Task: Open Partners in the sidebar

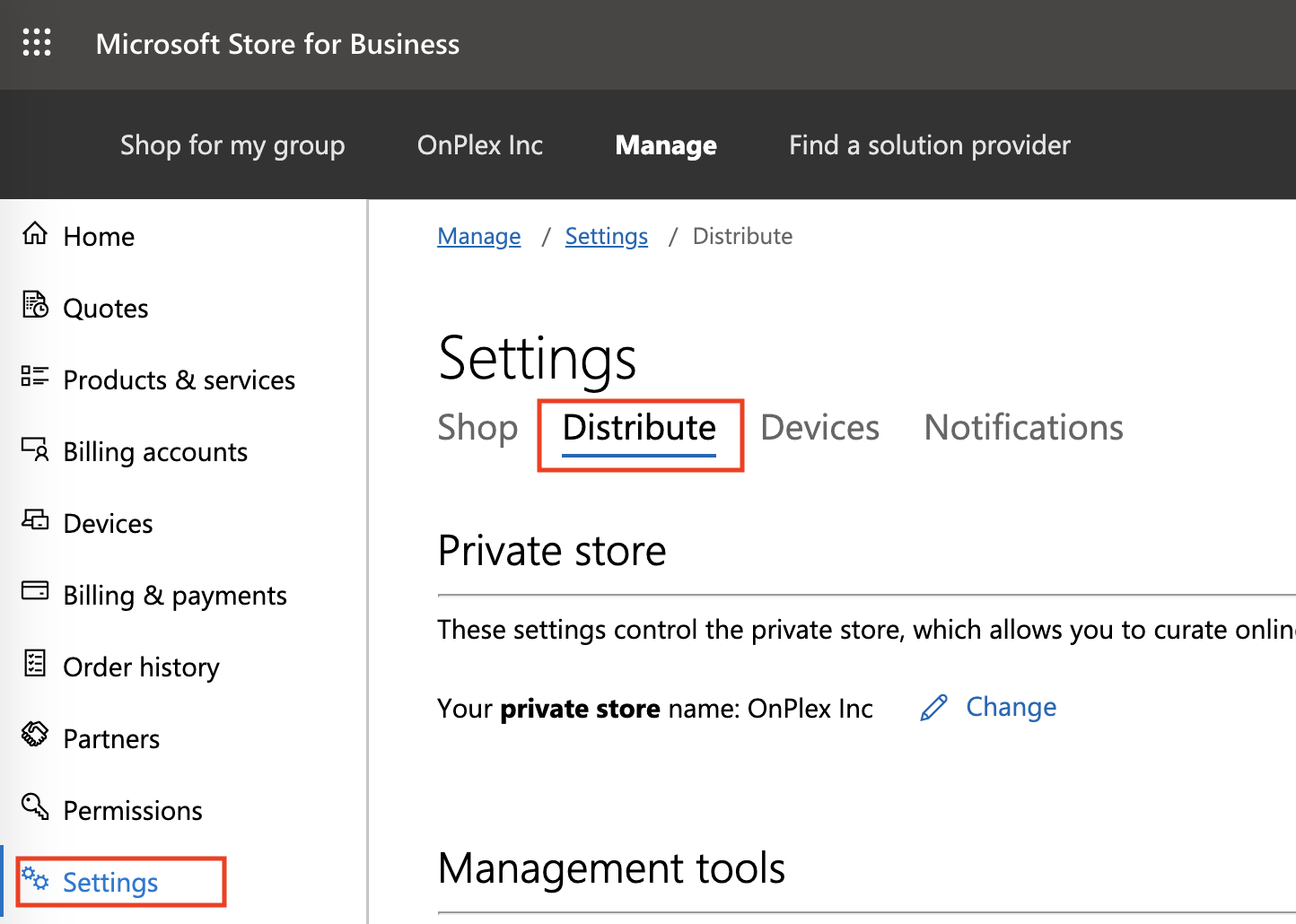Action: coord(111,739)
